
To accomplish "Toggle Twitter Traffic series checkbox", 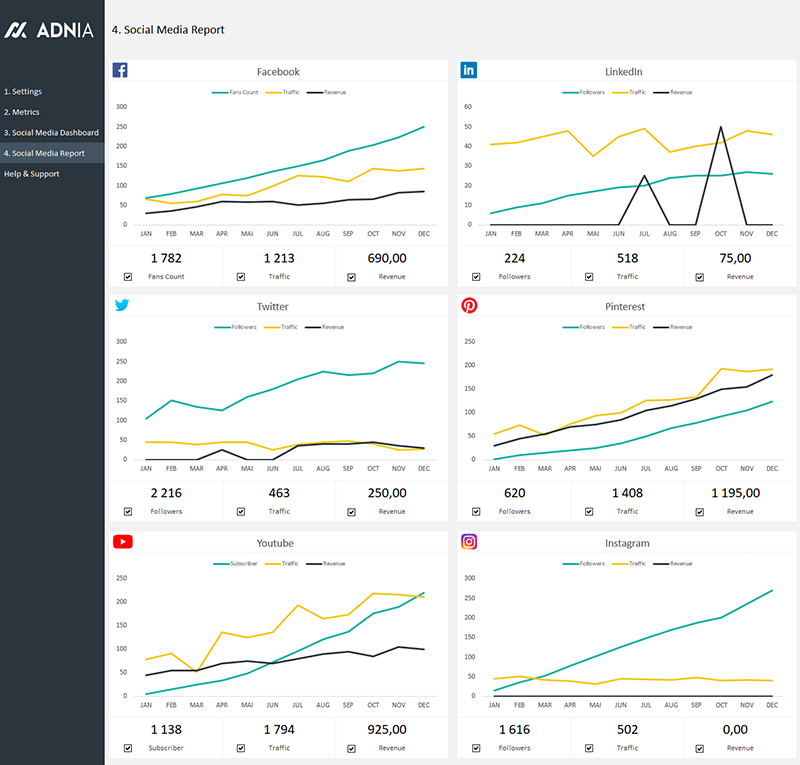I will (241, 512).
